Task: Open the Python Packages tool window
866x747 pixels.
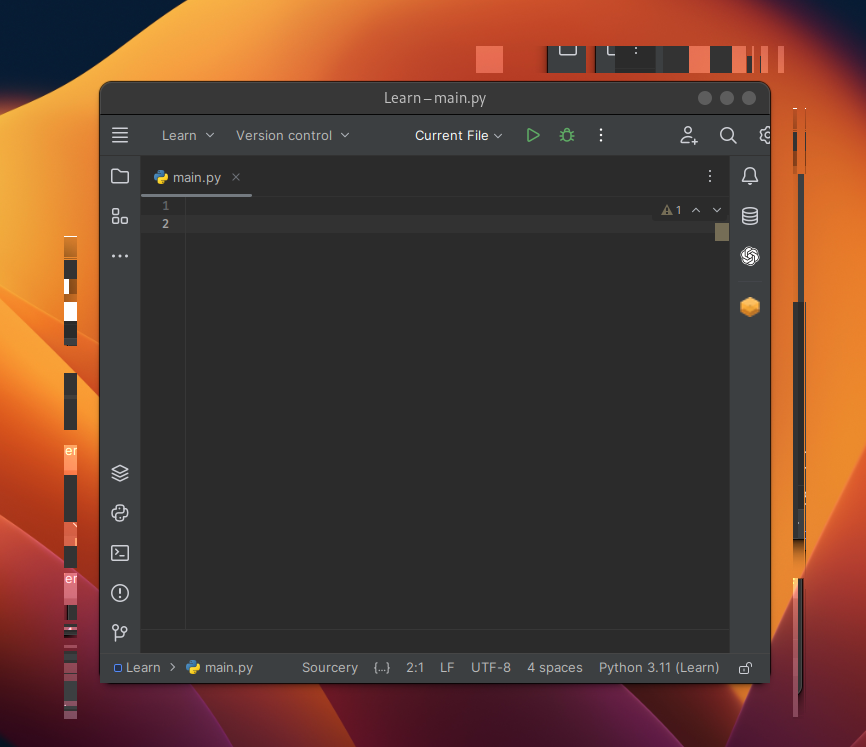Action: [x=120, y=513]
